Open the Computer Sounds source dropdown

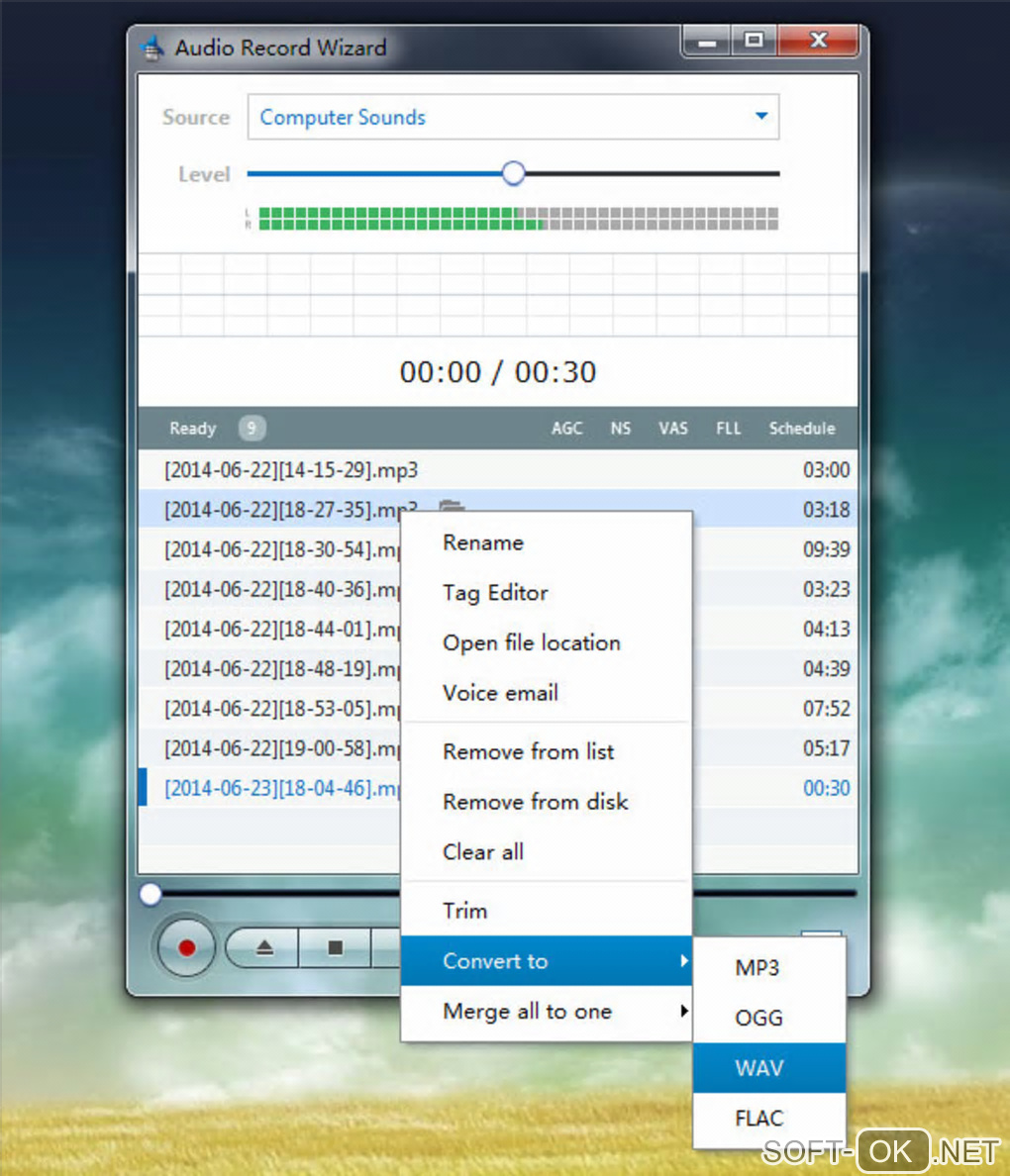(x=513, y=117)
